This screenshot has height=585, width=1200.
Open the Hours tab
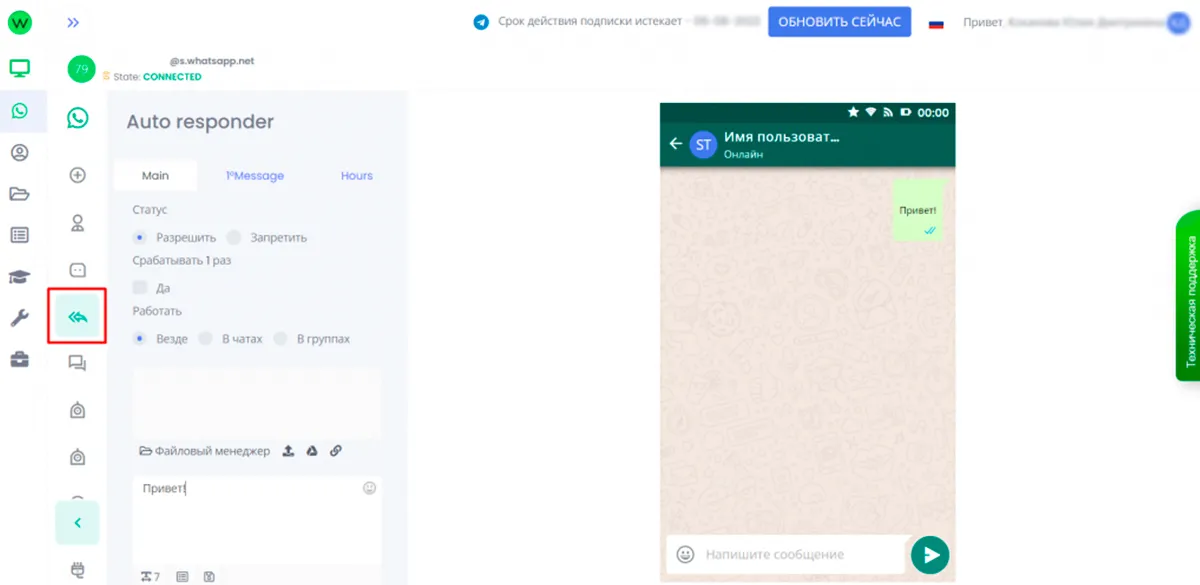[356, 175]
